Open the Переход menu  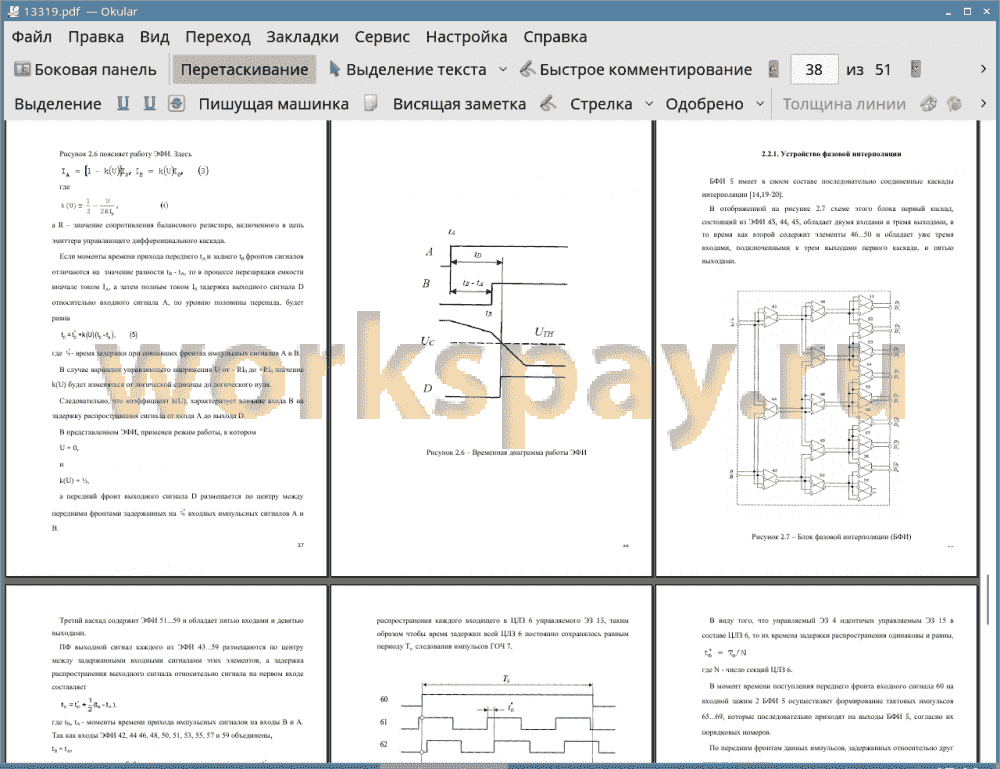point(217,37)
